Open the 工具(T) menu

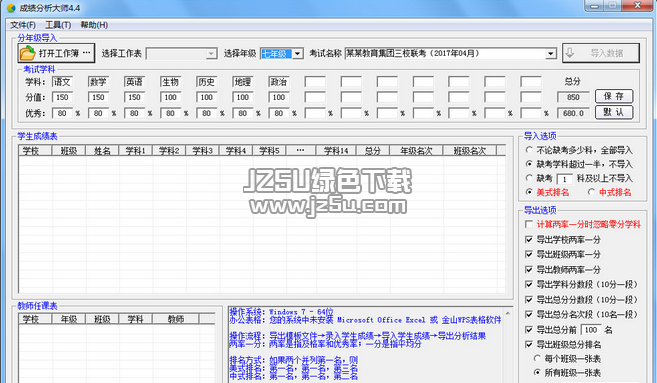click(x=58, y=25)
